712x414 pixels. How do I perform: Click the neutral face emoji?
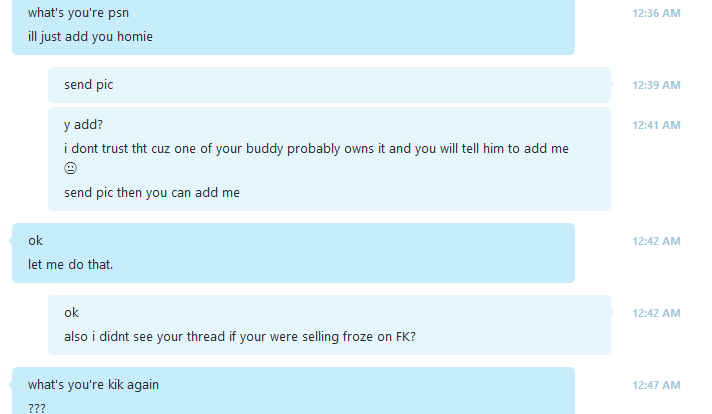70,168
